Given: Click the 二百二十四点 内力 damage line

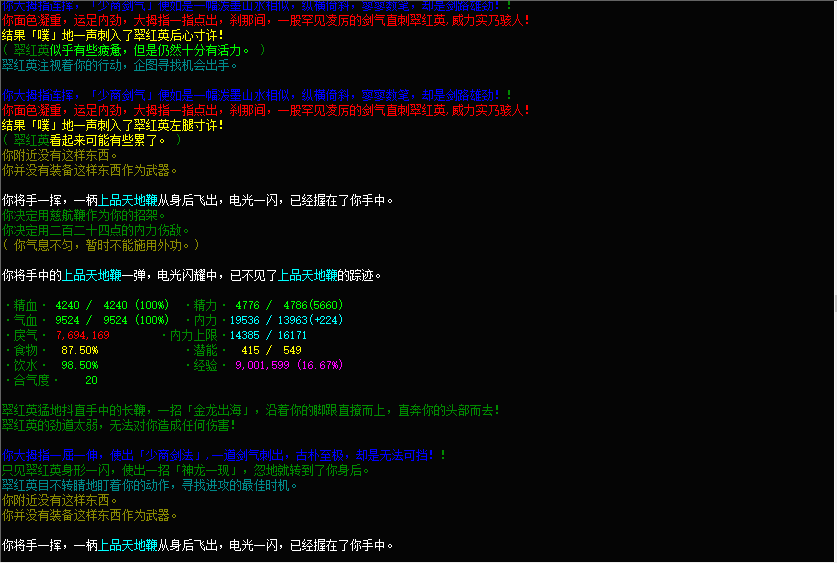Looking at the screenshot, I should pyautogui.click(x=96, y=230).
